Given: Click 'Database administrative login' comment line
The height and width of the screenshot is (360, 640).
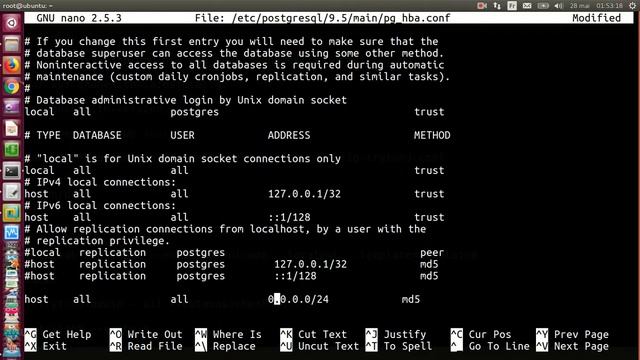Looking at the screenshot, I should (x=185, y=100).
